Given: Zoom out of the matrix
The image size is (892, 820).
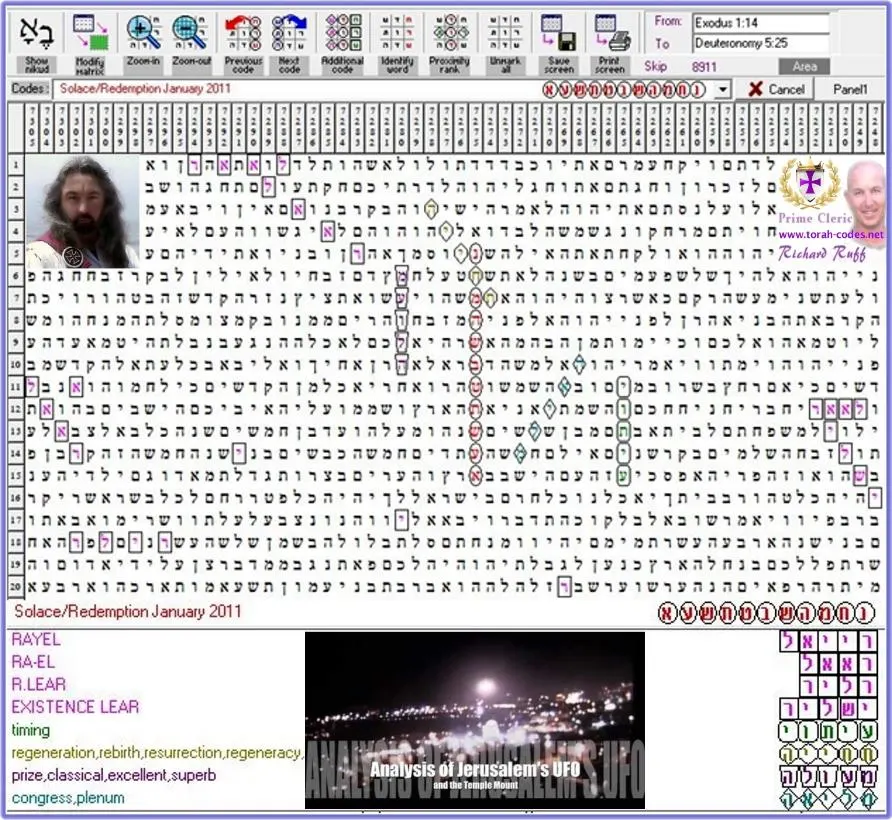Looking at the screenshot, I should 191,32.
